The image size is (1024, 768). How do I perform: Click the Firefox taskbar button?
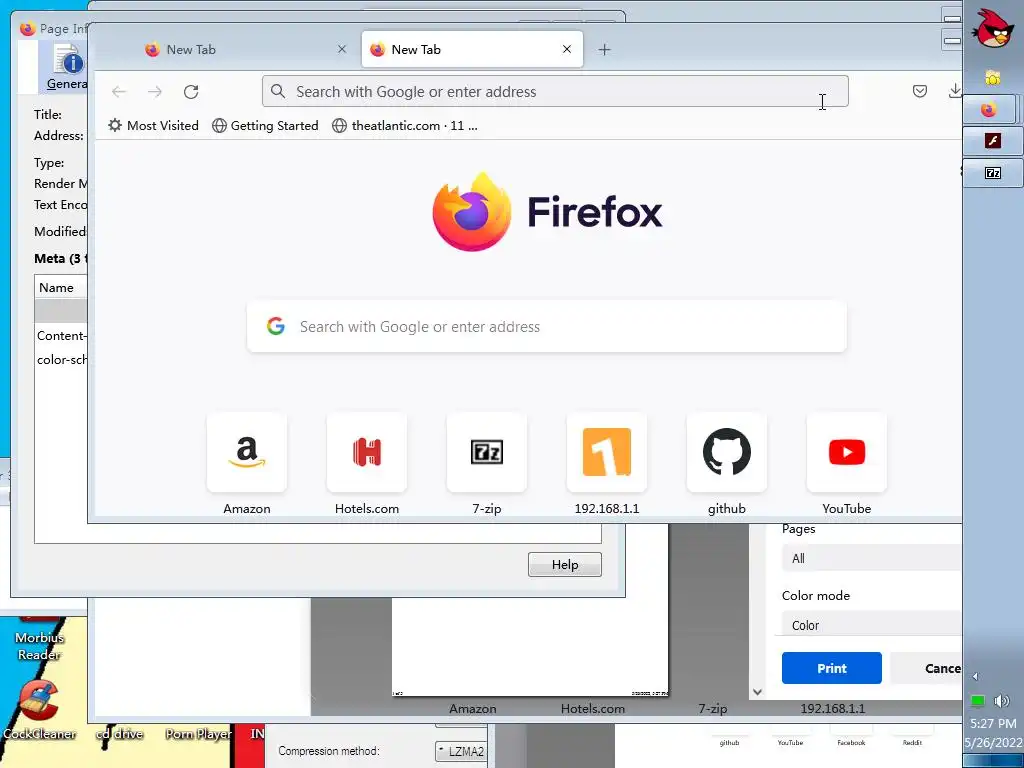989,109
